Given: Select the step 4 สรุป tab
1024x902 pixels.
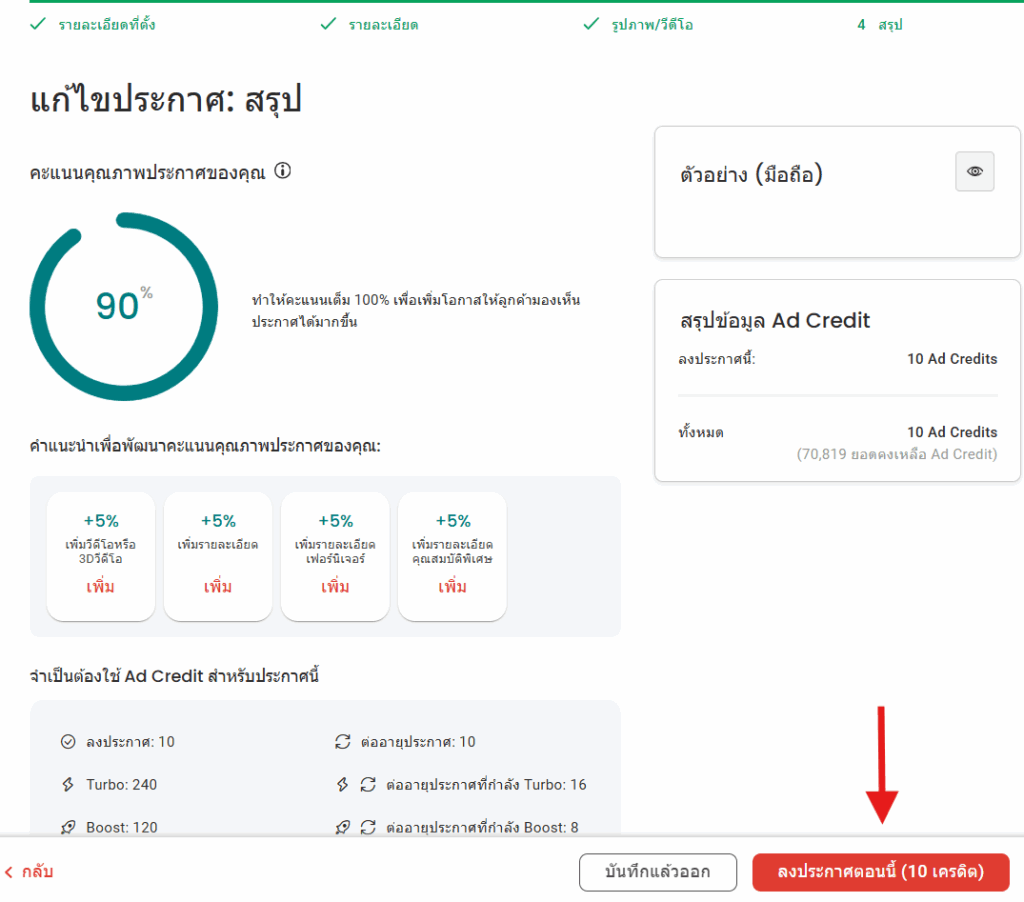Looking at the screenshot, I should [880, 24].
